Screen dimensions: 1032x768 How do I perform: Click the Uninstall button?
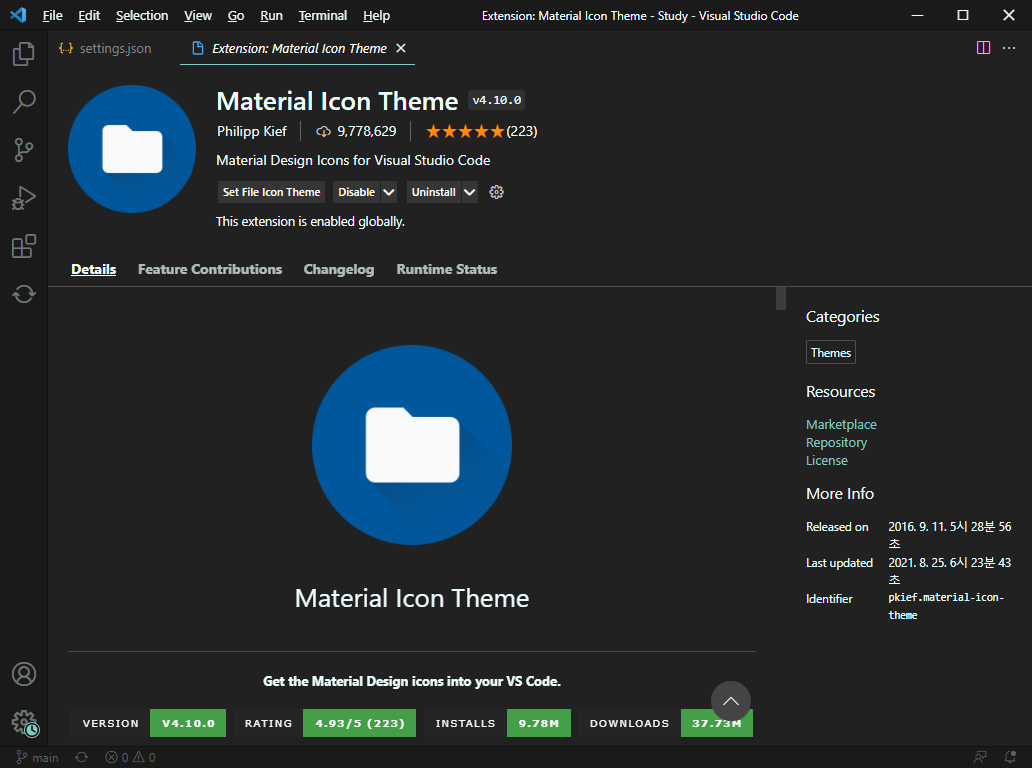pos(434,192)
